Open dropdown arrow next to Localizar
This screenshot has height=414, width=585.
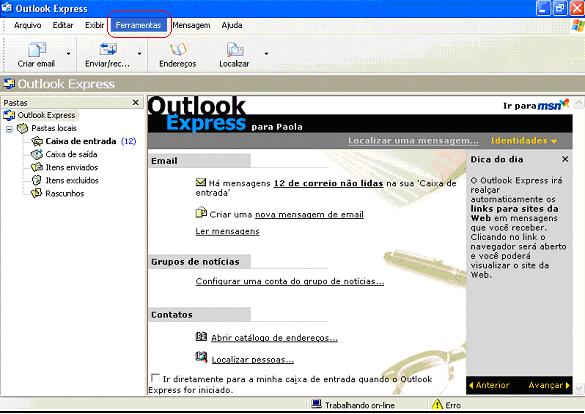tap(266, 54)
